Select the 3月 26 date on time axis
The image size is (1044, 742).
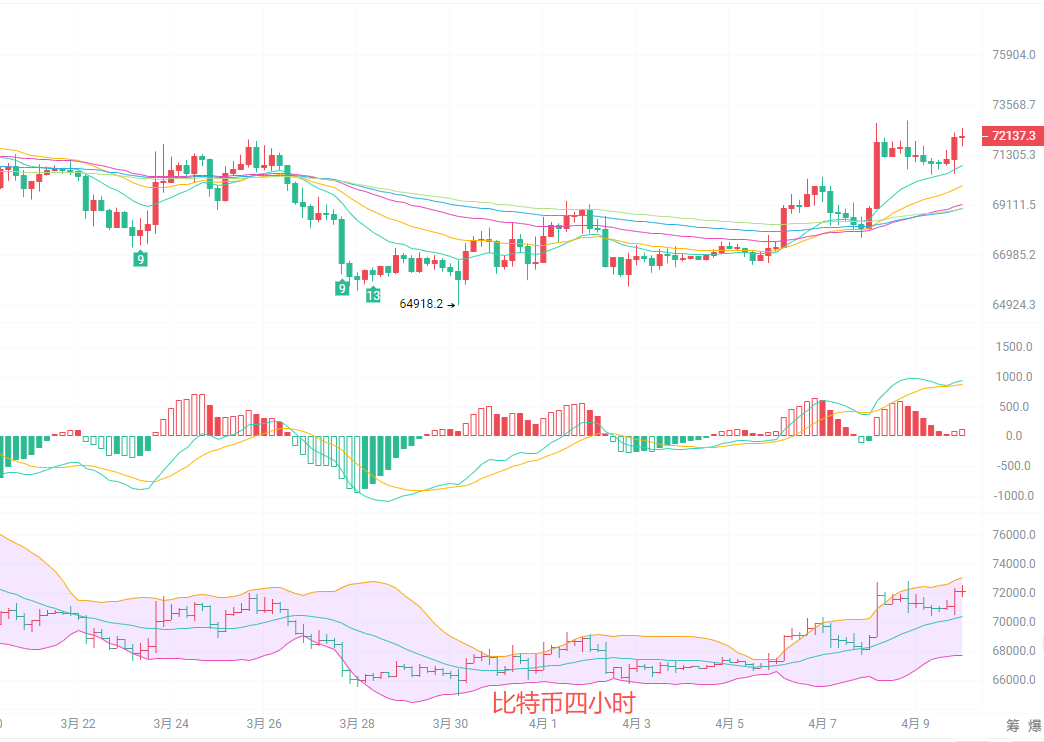pyautogui.click(x=264, y=723)
